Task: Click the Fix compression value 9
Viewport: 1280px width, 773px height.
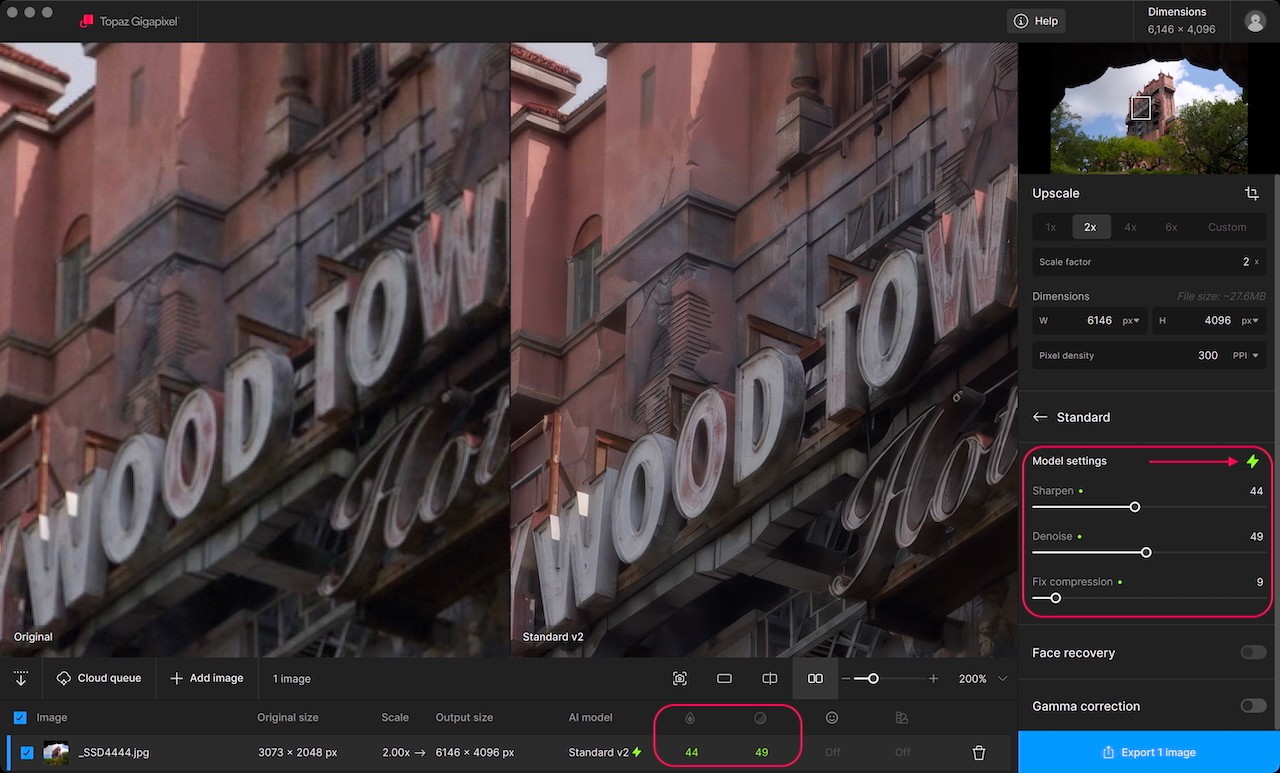Action: pos(1260,582)
